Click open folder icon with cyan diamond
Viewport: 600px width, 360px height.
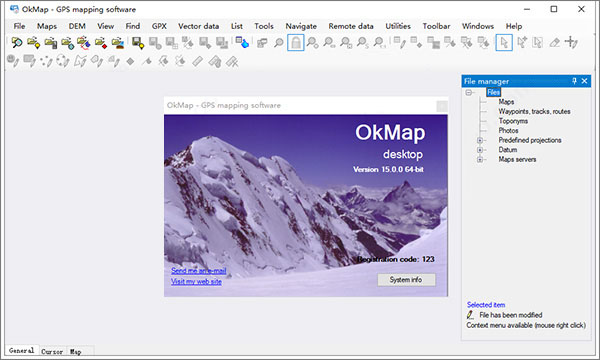coord(67,42)
